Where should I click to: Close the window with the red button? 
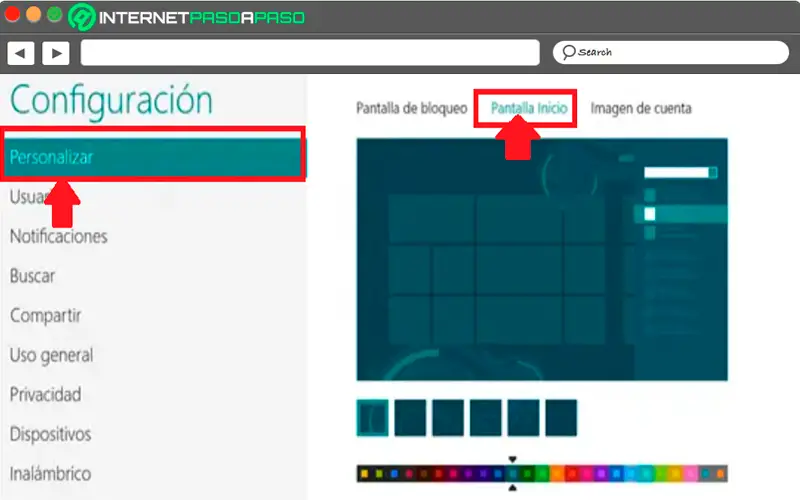pos(12,15)
